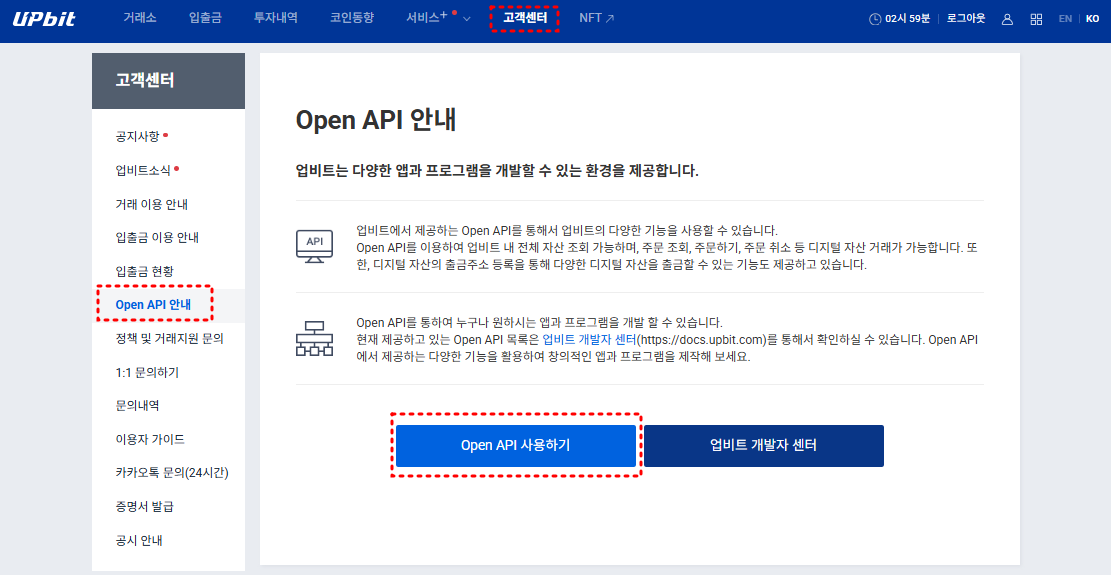Open 카카오톡 문의(24시간)
Screen dimensions: 1111x575
[172, 473]
